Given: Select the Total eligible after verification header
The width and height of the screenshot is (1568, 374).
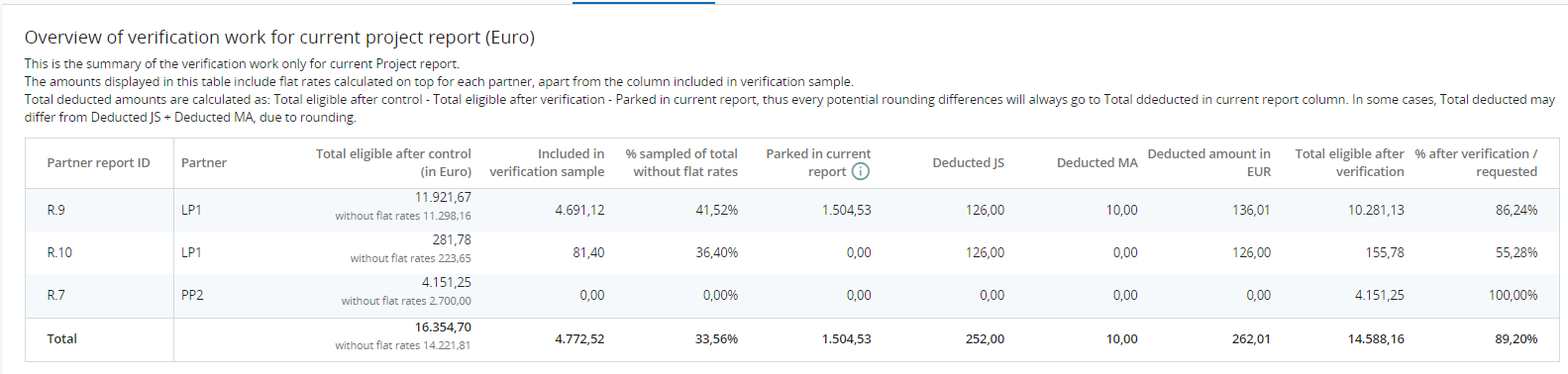Looking at the screenshot, I should 1349,162.
